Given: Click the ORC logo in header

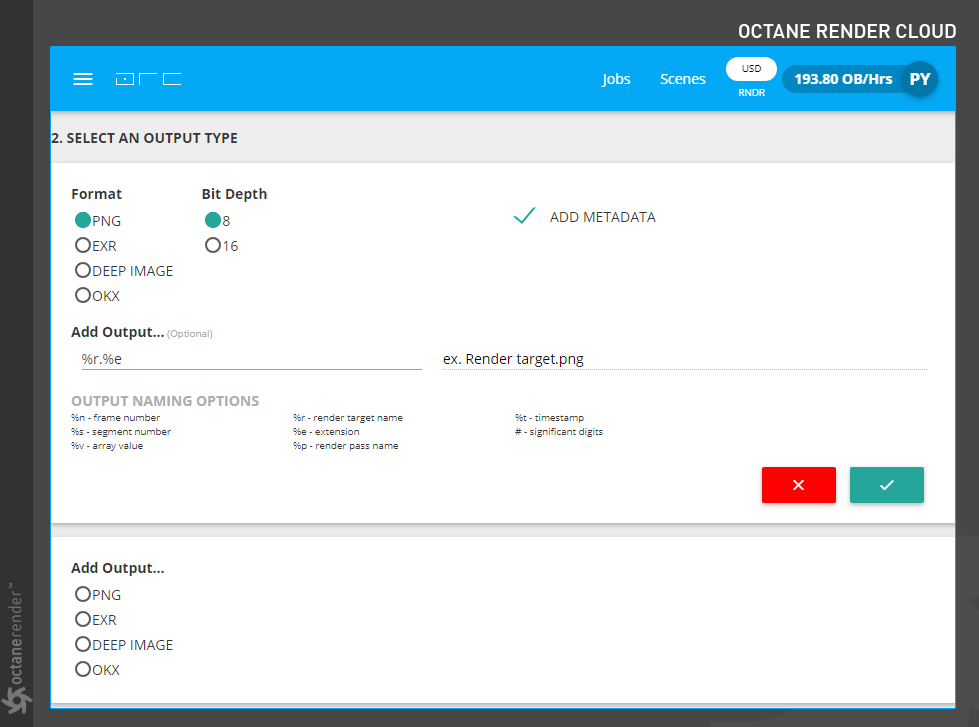Looking at the screenshot, I should click(149, 79).
